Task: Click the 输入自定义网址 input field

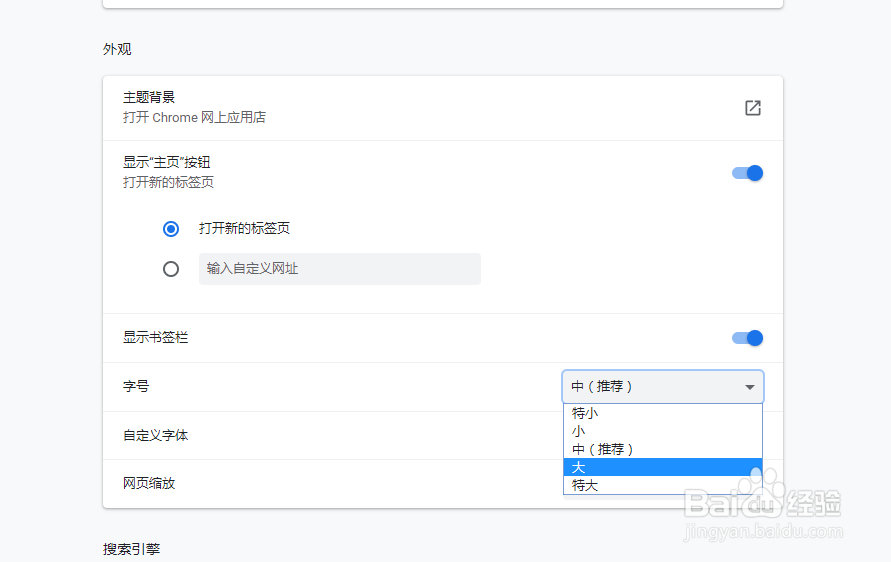Action: [339, 269]
